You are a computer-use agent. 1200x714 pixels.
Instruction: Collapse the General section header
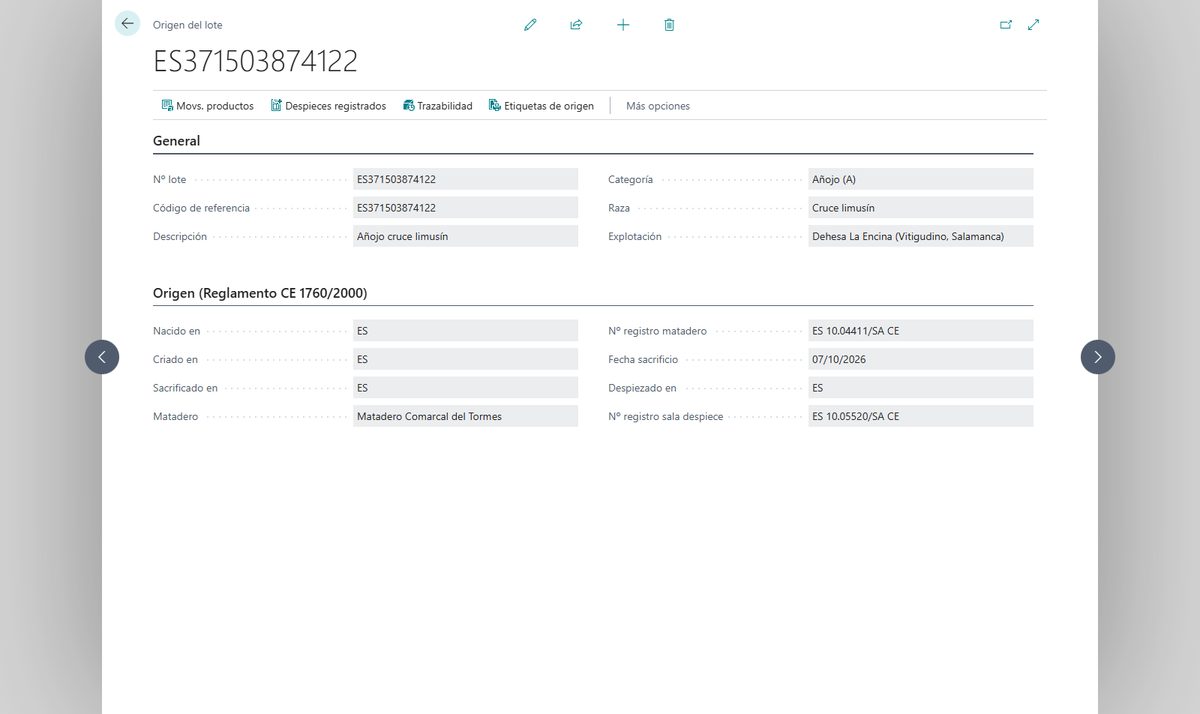(x=177, y=141)
